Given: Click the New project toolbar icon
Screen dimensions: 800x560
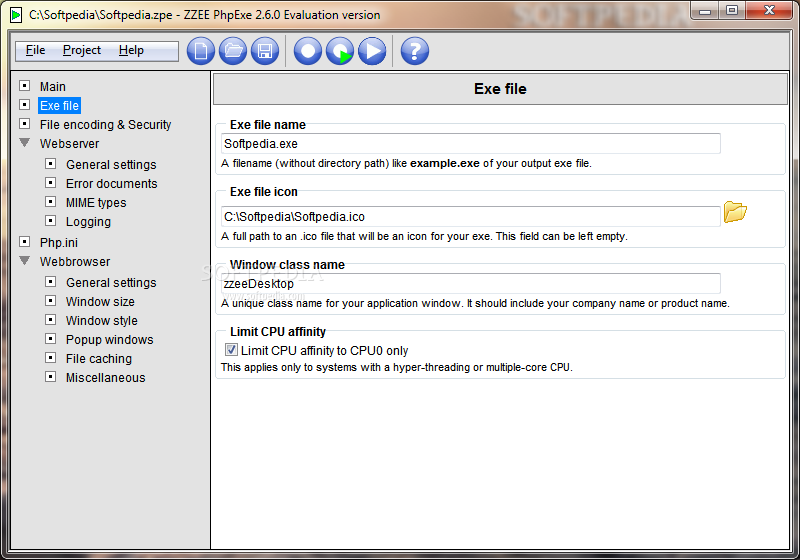Looking at the screenshot, I should (x=201, y=51).
